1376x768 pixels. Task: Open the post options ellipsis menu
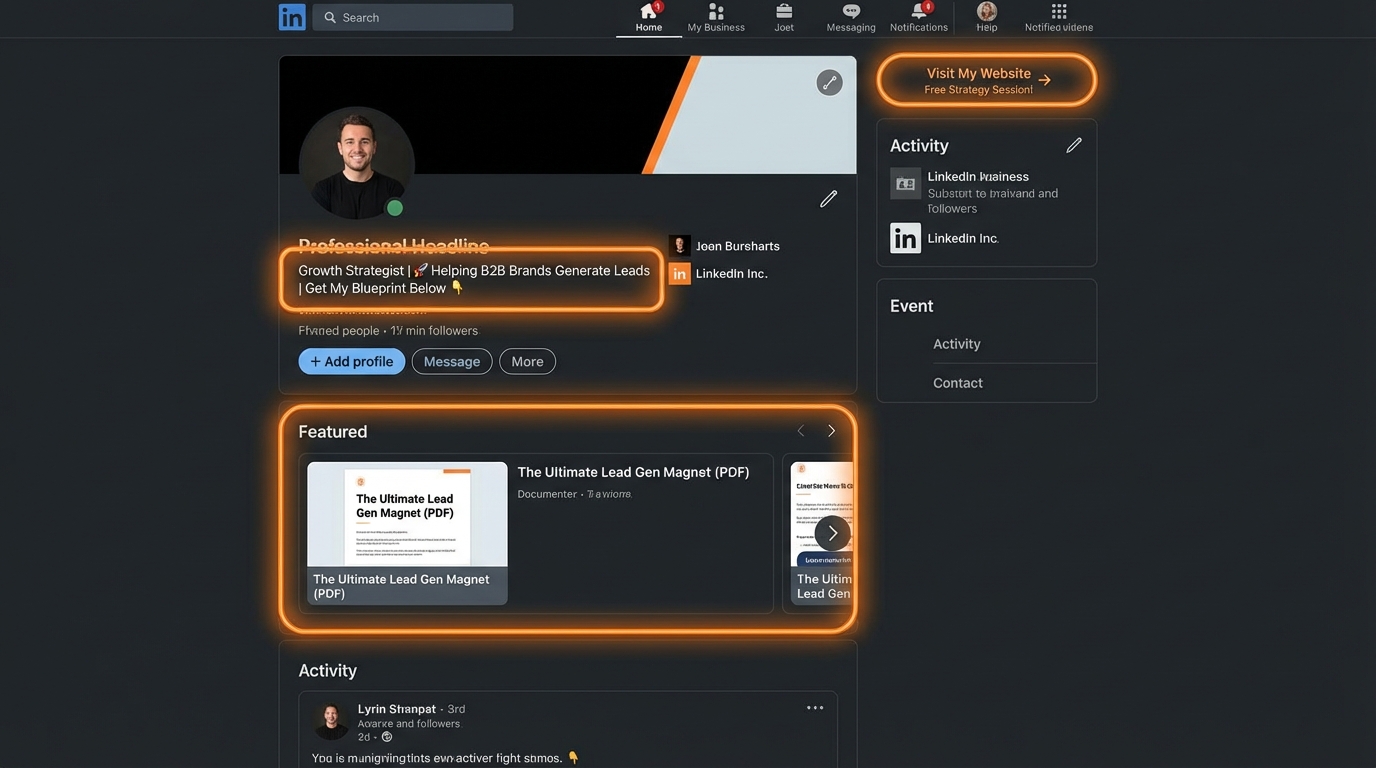click(813, 707)
